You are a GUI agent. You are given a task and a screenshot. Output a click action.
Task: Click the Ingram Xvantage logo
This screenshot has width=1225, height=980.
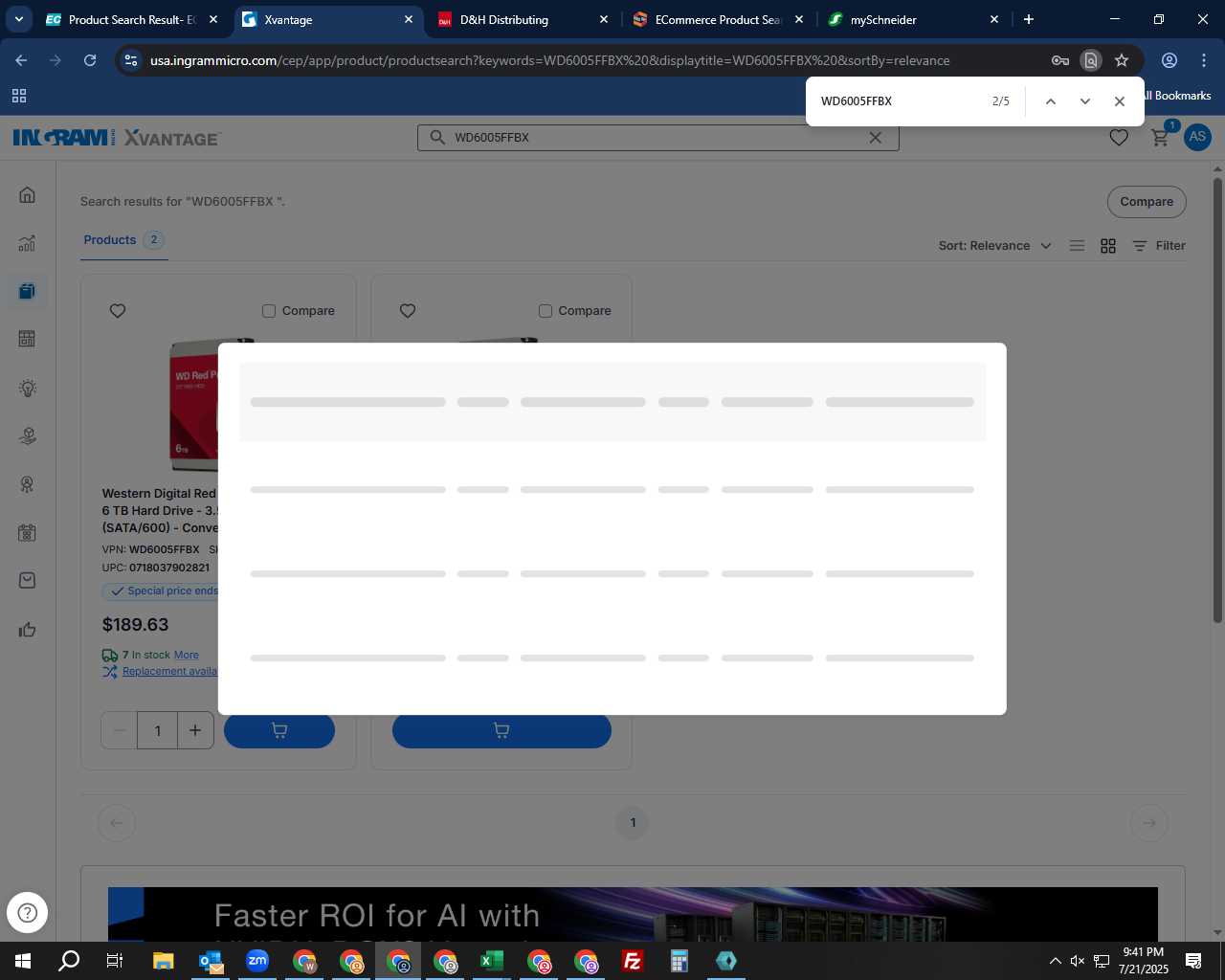pos(117,138)
